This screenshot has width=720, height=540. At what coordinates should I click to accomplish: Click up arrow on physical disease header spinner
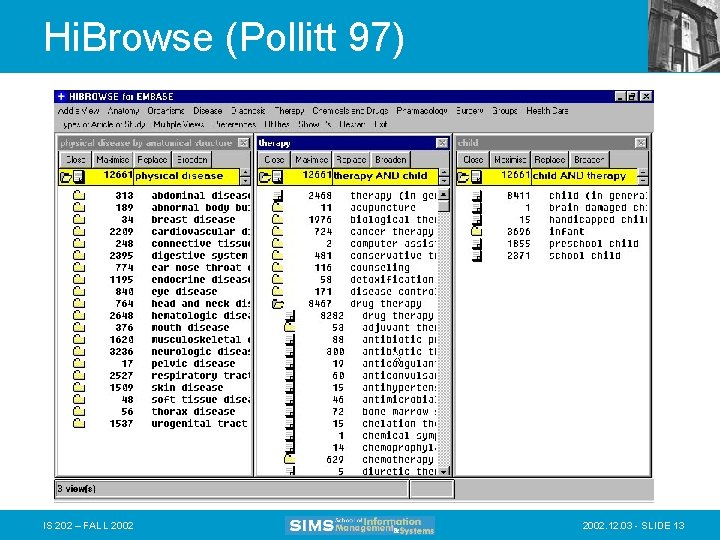click(245, 173)
